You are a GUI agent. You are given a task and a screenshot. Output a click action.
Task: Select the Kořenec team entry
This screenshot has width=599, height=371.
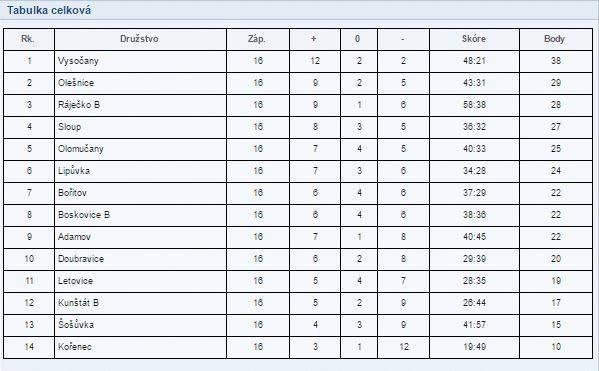coord(74,347)
